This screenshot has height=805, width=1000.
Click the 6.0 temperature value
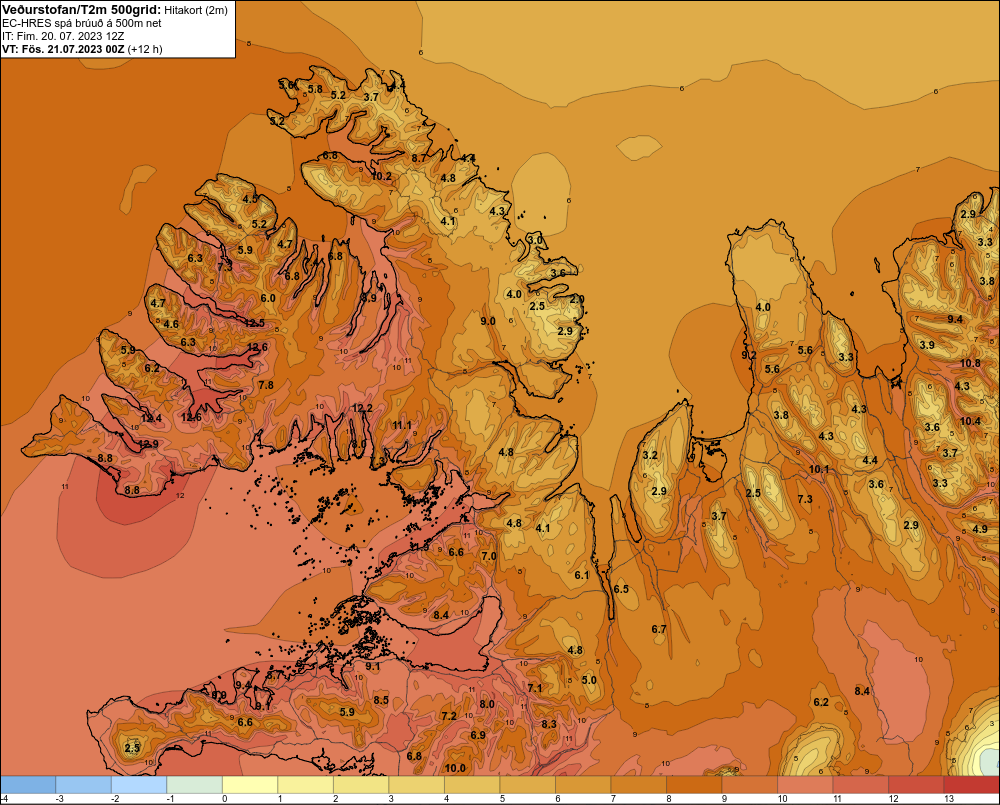click(268, 298)
